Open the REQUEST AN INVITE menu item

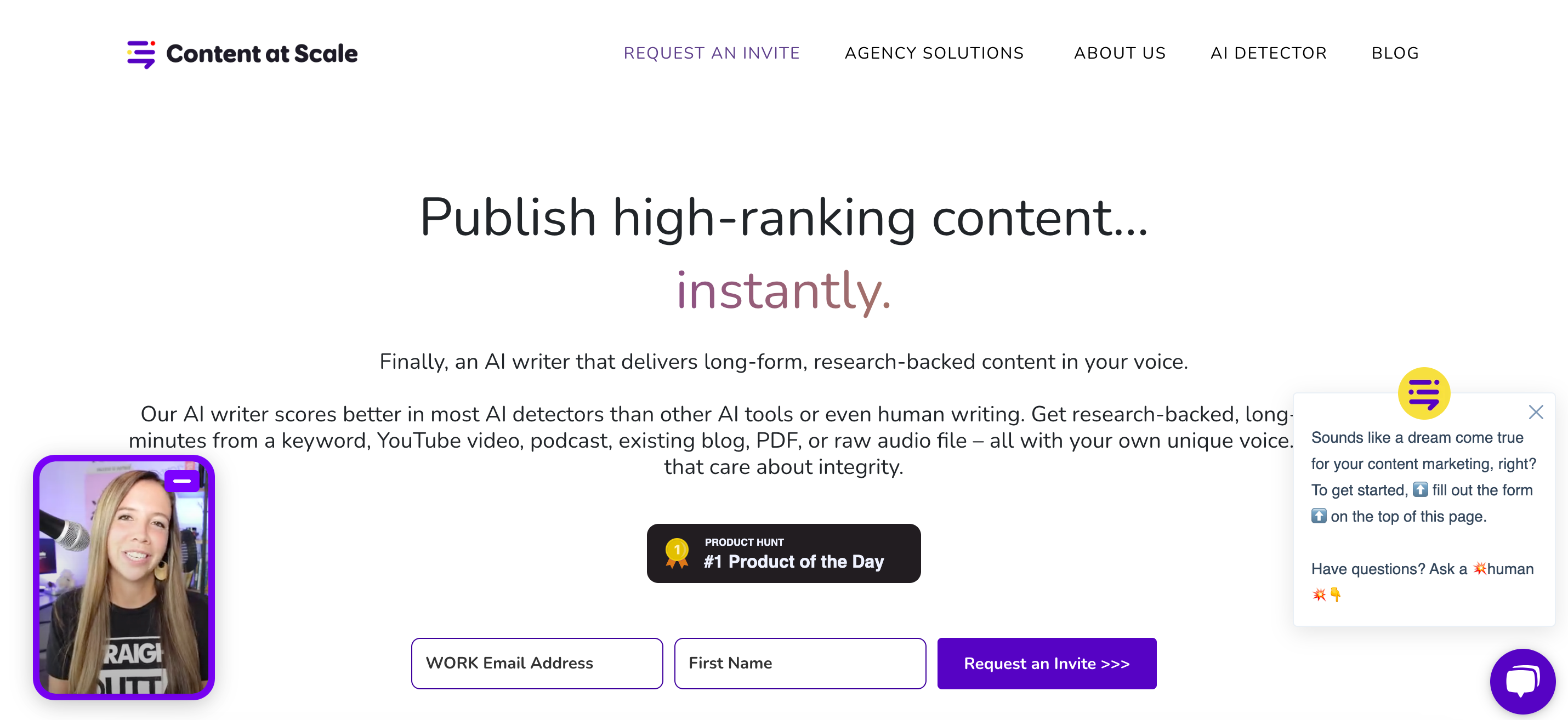click(712, 54)
